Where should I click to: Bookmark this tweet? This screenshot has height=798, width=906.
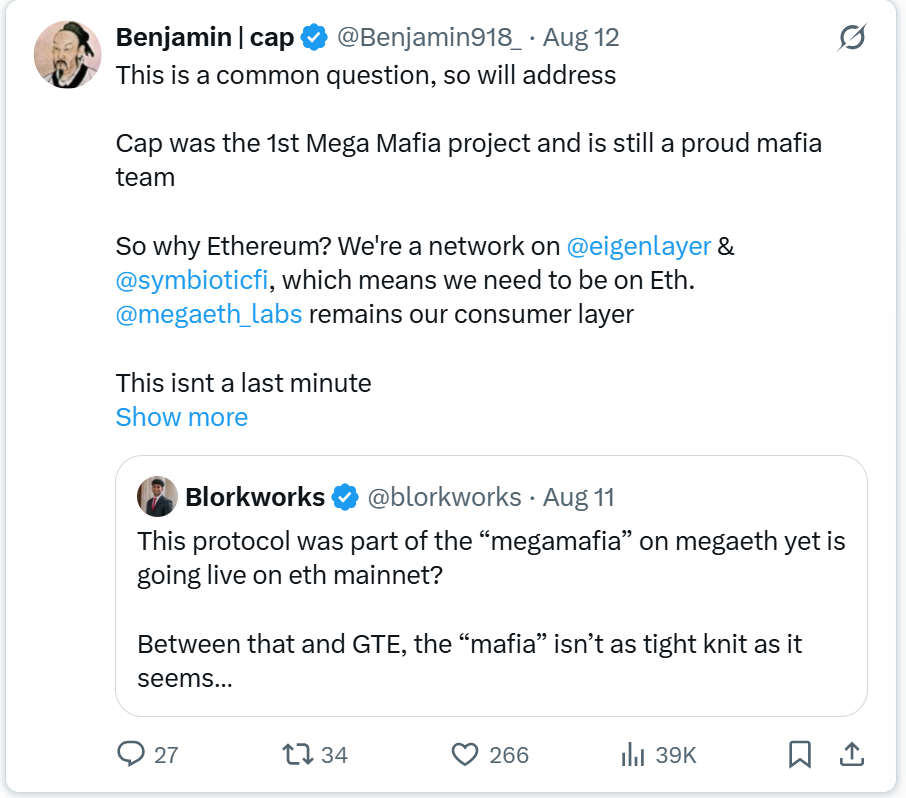[x=799, y=755]
